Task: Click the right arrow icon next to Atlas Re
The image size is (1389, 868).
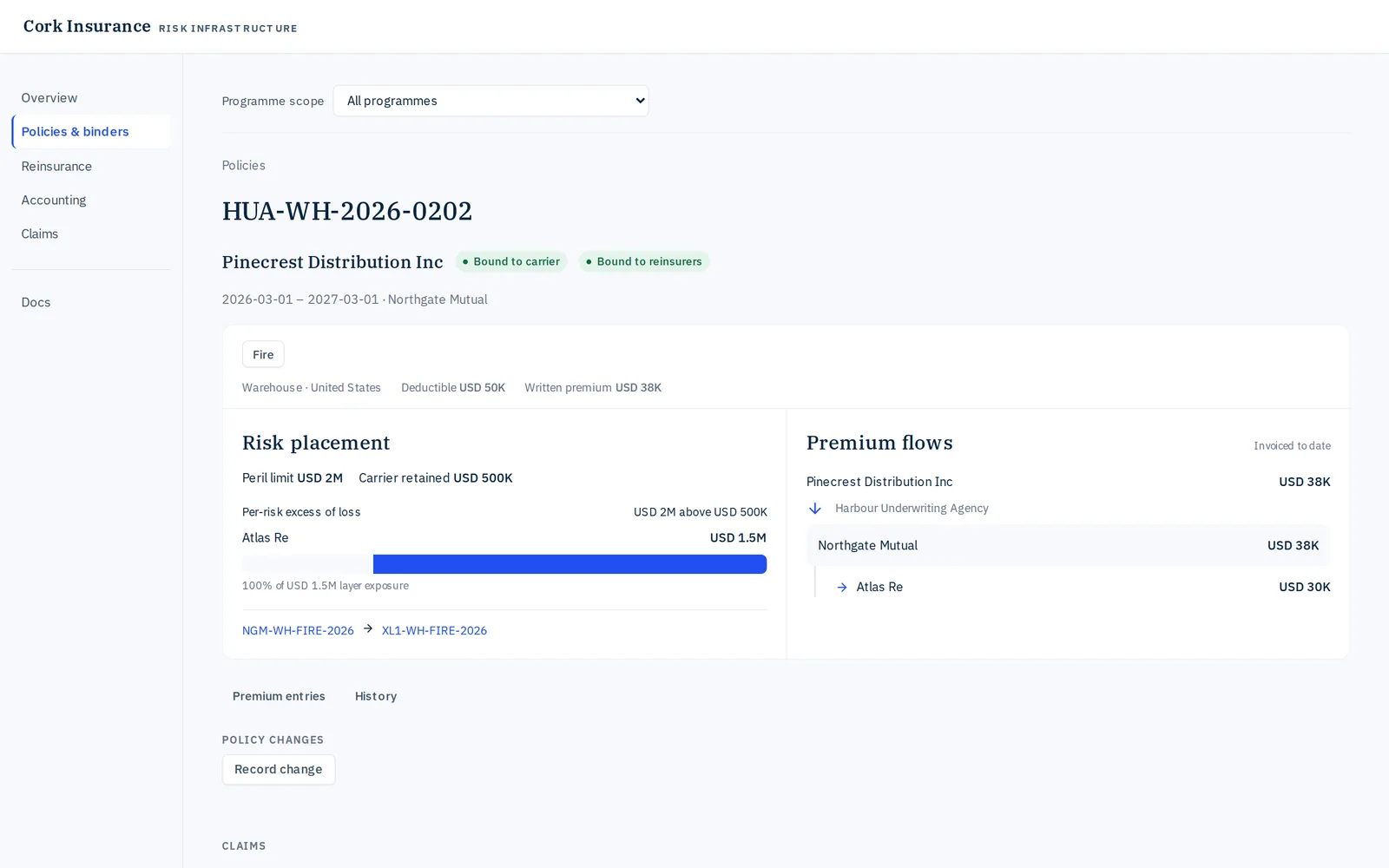Action: 841,588
